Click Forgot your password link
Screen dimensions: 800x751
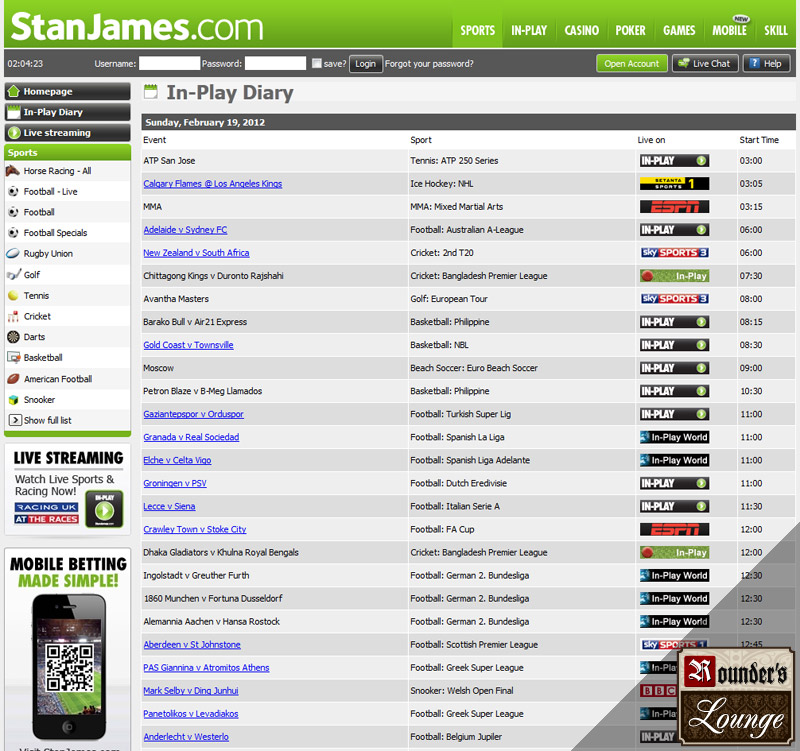pyautogui.click(x=429, y=64)
